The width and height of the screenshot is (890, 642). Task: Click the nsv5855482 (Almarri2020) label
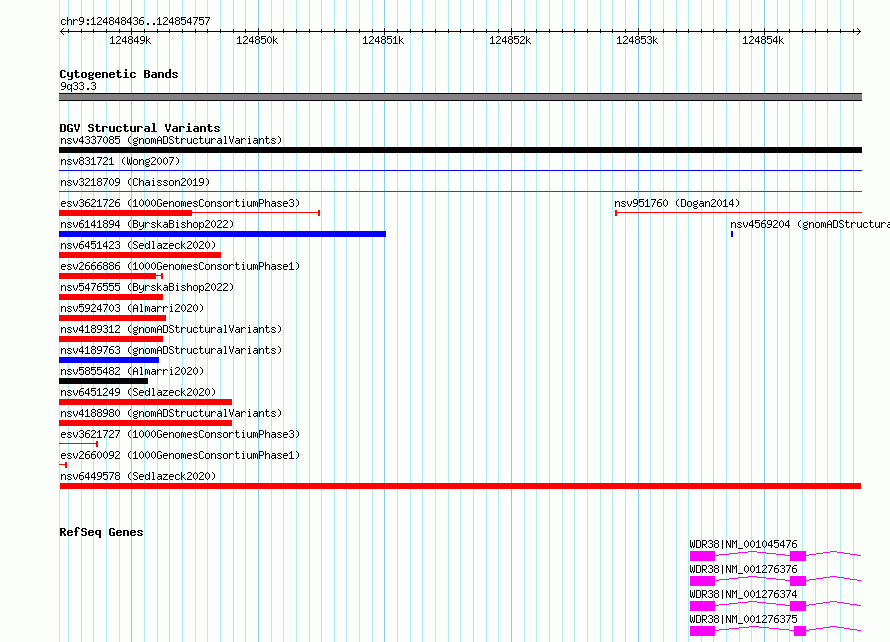[x=132, y=371]
